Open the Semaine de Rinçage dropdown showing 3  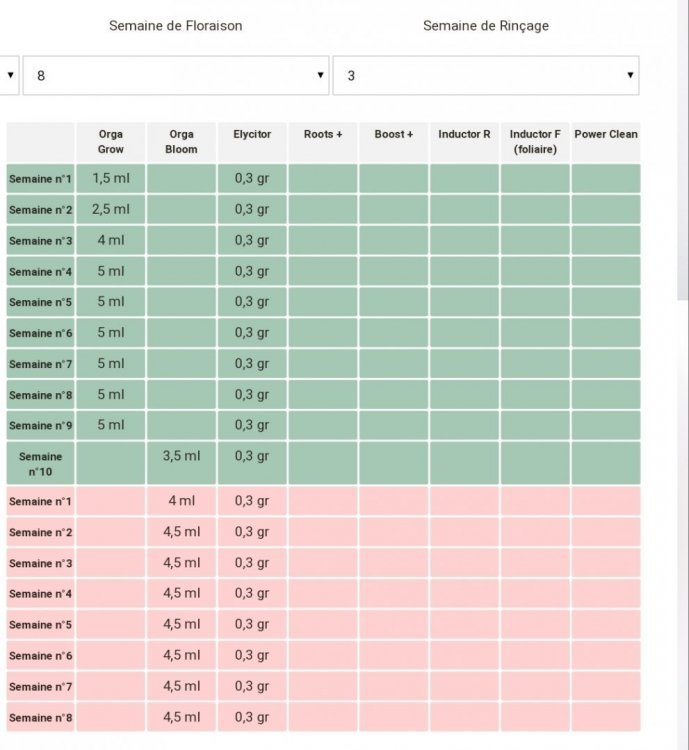486,76
